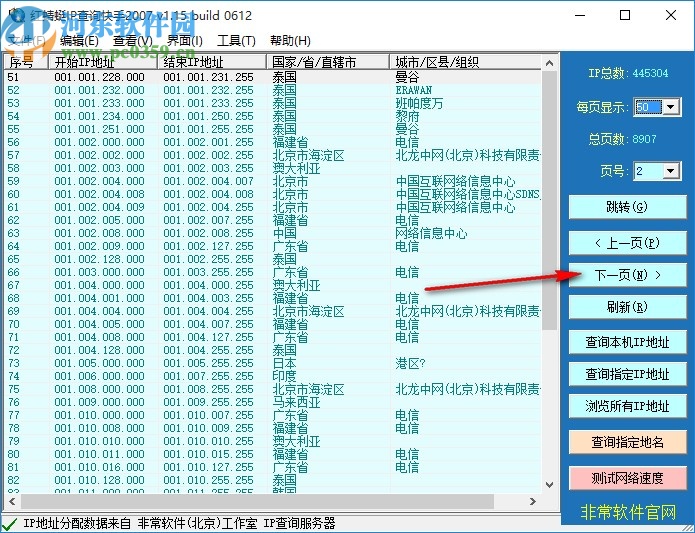Select row 76 马来西亚
Image resolution: width=695 pixels, height=533 pixels.
coord(273,402)
